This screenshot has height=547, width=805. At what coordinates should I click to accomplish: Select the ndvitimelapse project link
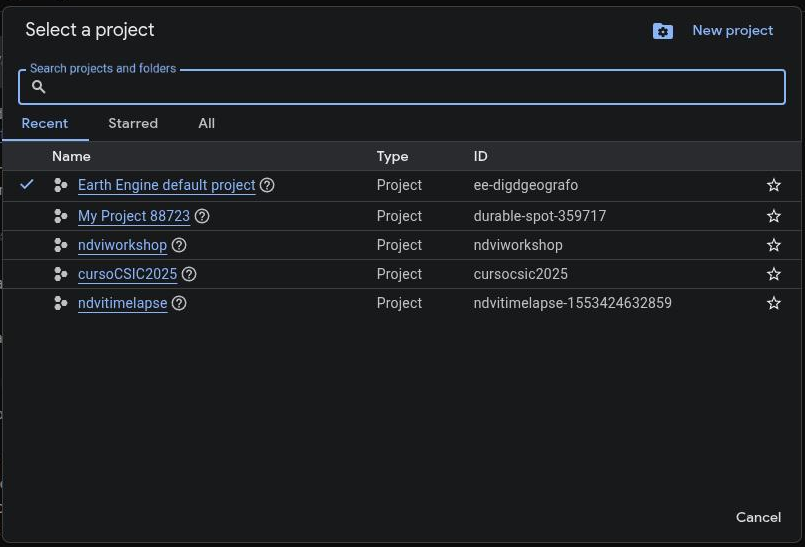click(122, 303)
